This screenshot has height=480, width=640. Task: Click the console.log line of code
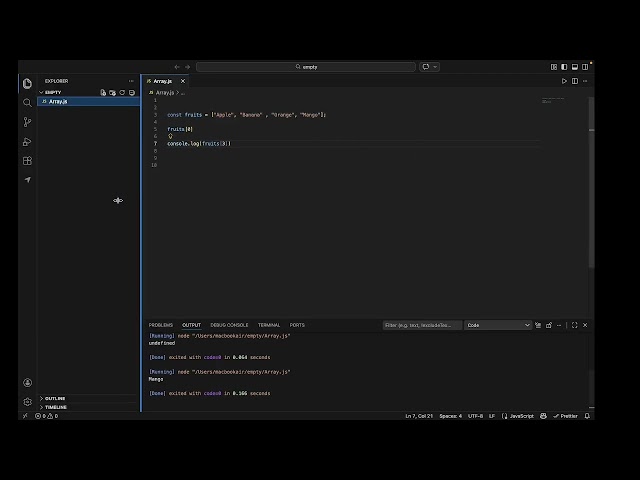point(199,144)
